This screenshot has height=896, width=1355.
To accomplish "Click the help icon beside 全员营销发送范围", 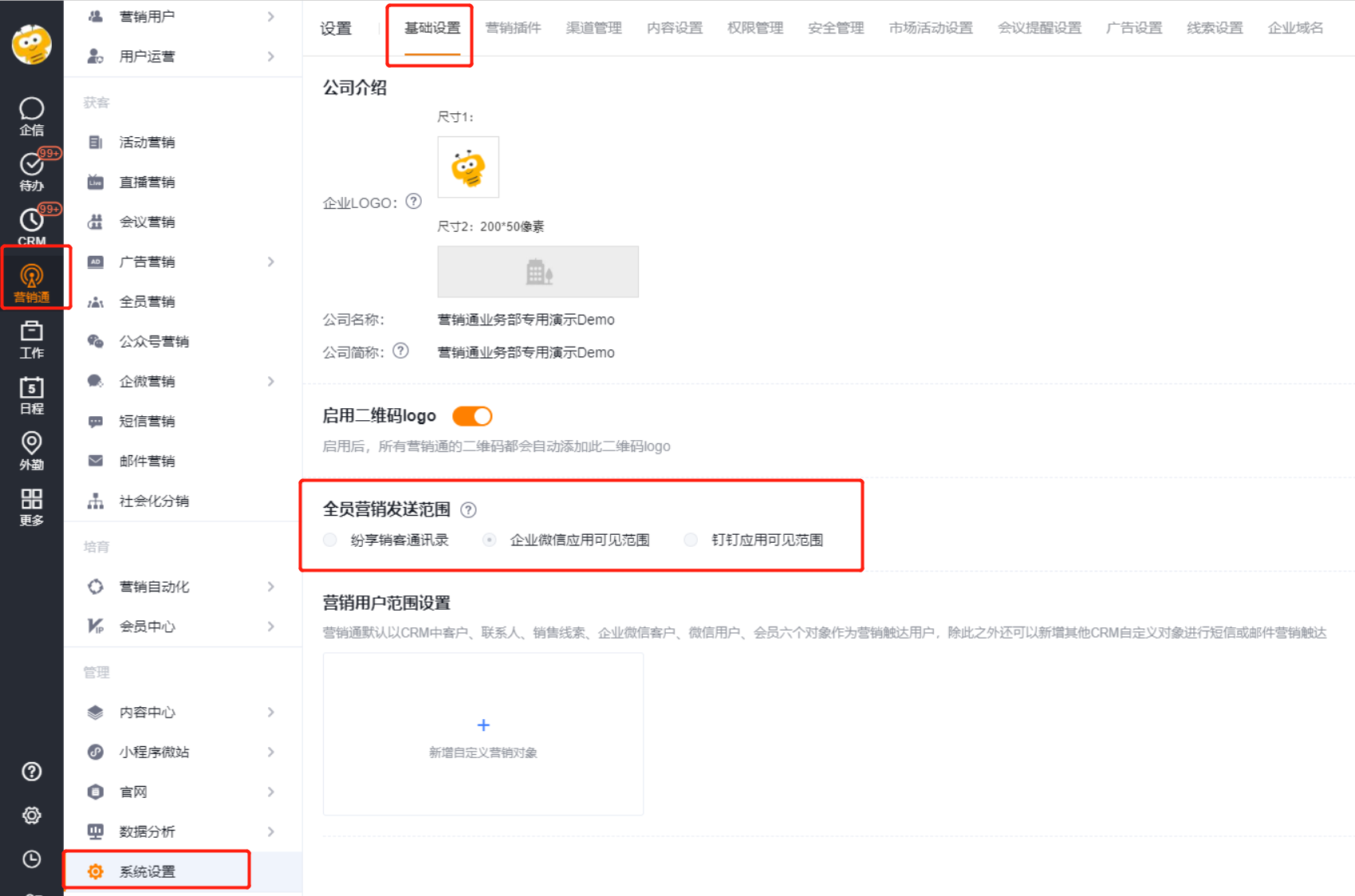I will [x=469, y=509].
